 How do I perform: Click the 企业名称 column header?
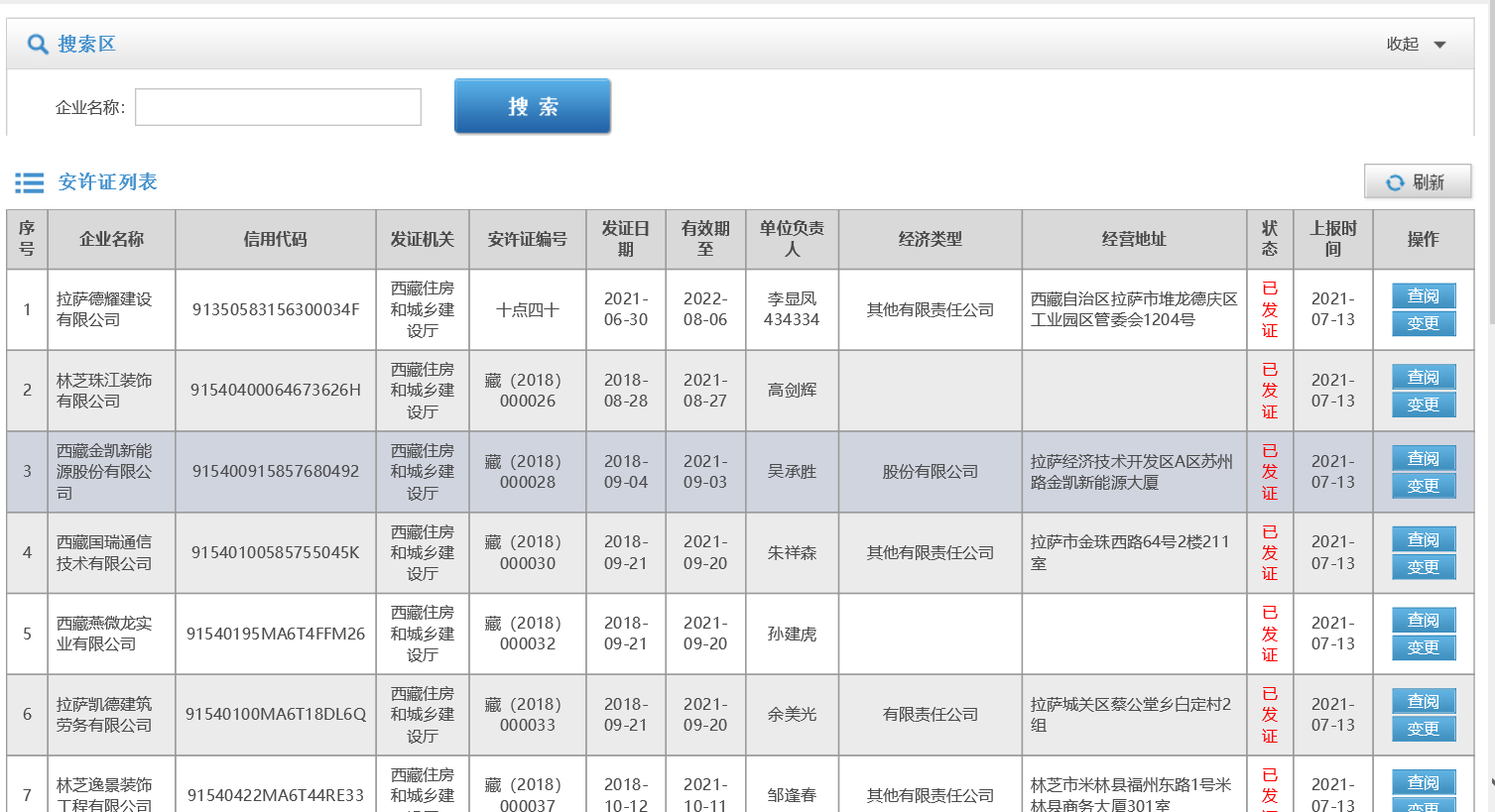[111, 239]
